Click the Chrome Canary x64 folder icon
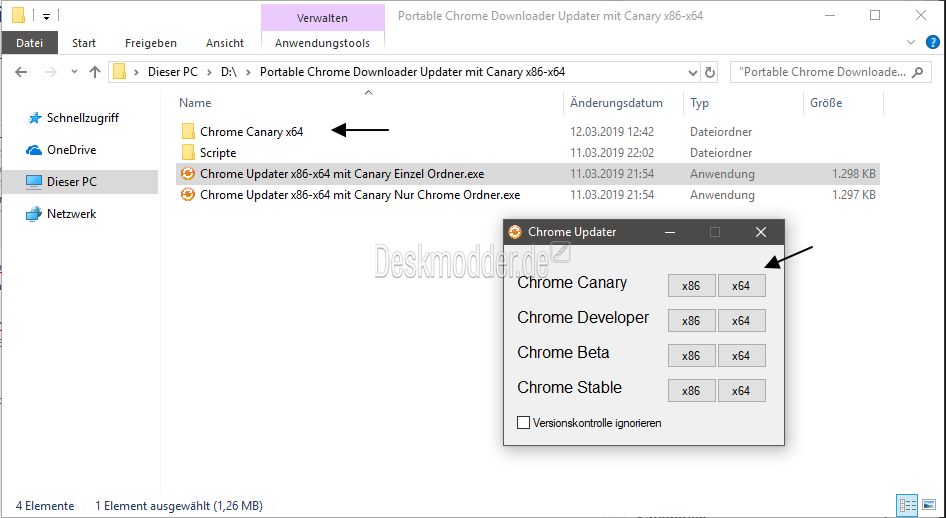Viewport: 946px width, 518px height. pos(188,131)
